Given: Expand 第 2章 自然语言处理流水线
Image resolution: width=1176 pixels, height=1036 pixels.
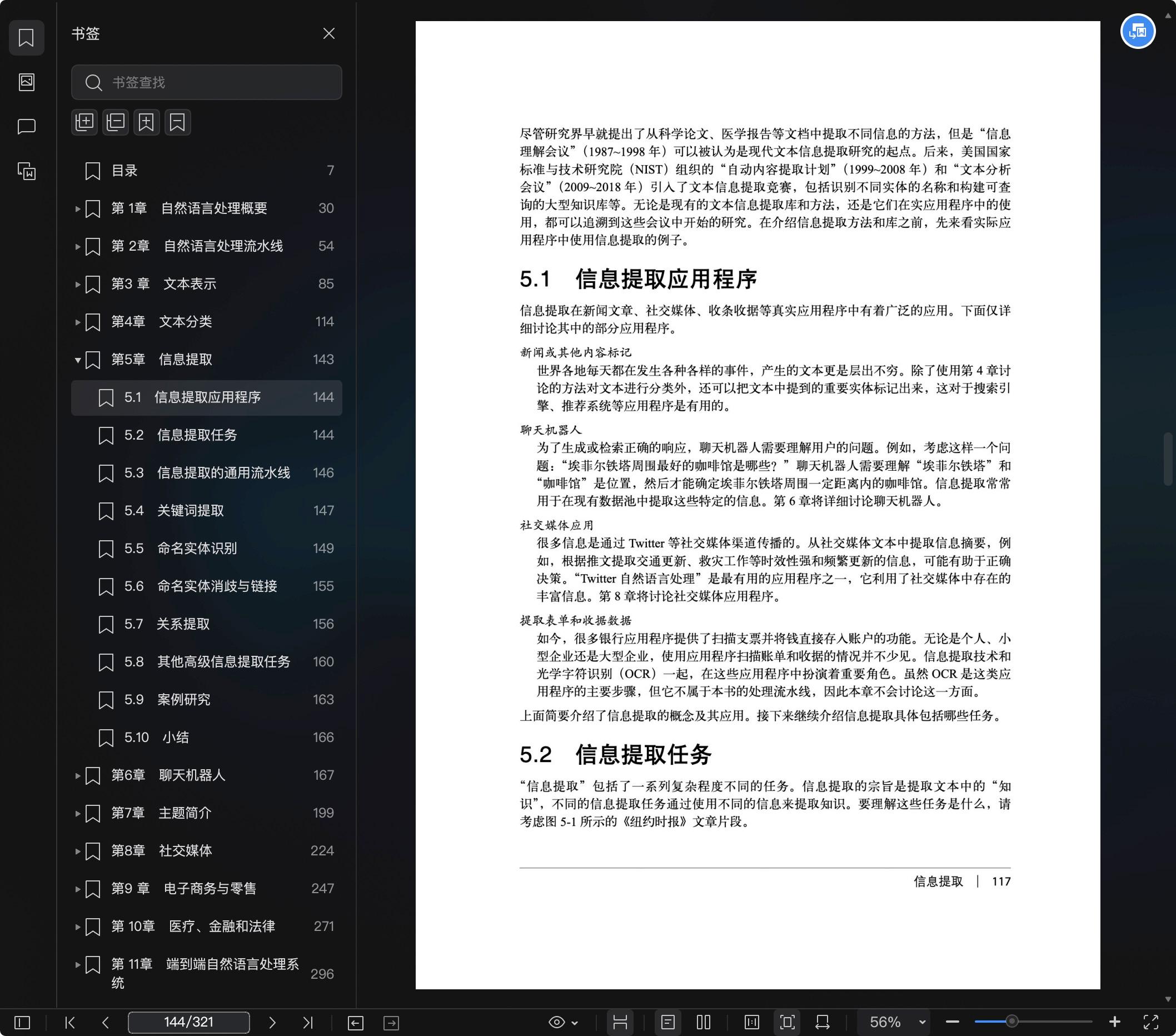Looking at the screenshot, I should click(x=77, y=246).
